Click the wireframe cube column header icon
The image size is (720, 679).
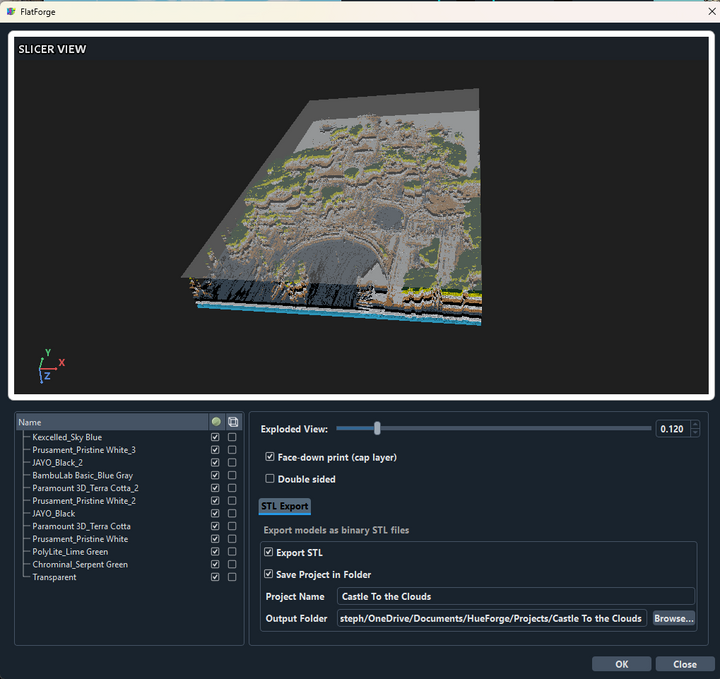[x=233, y=422]
